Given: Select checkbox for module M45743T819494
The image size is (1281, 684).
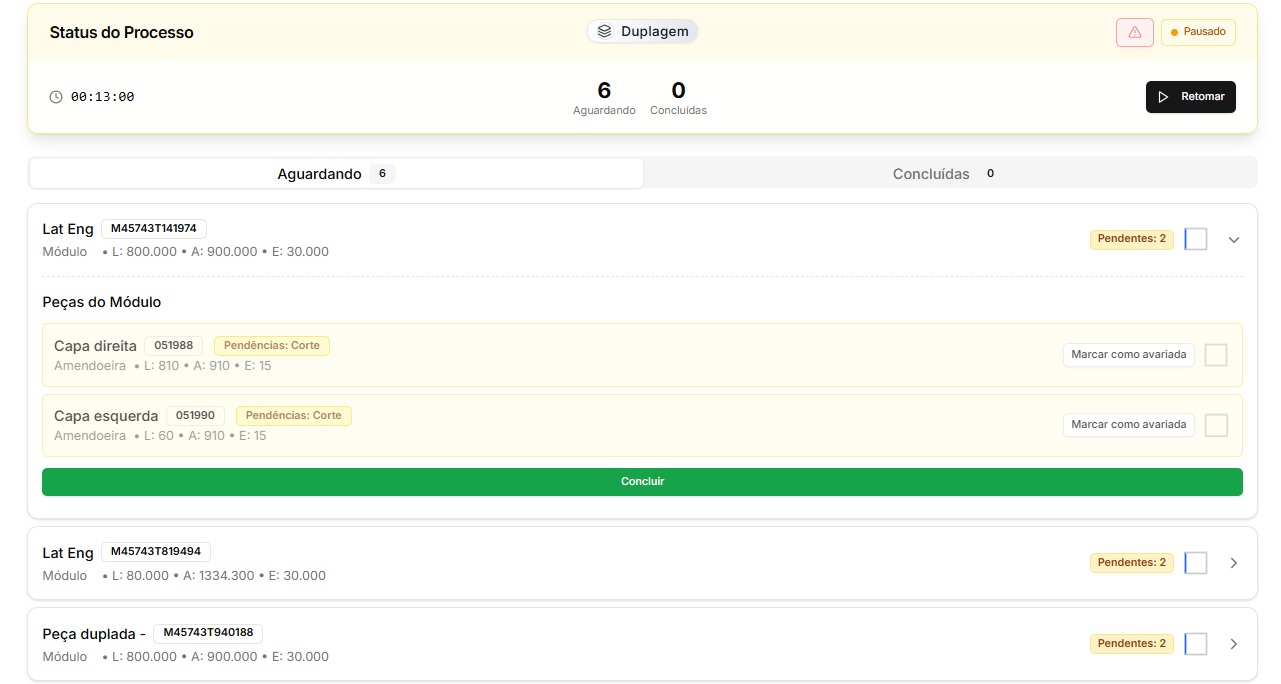Looking at the screenshot, I should coord(1196,563).
